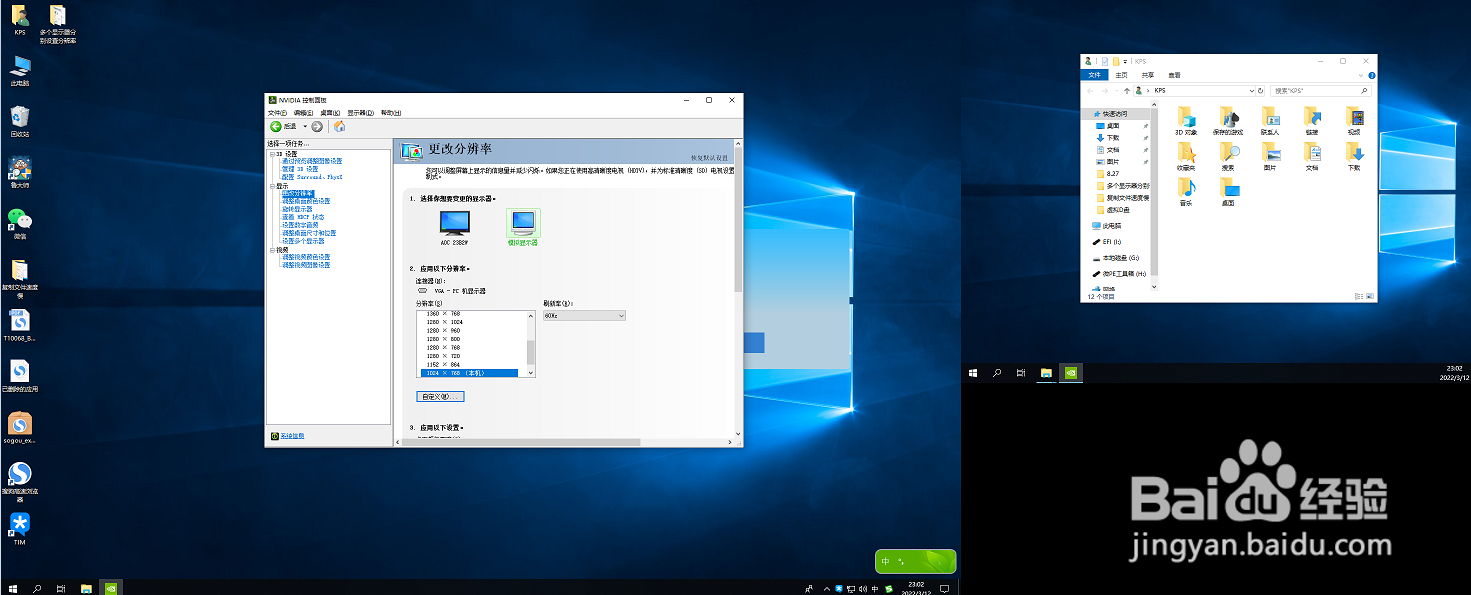The width and height of the screenshot is (1471, 595).
Task: Click the Home icon in NVIDIA toolbar
Action: coord(340,126)
